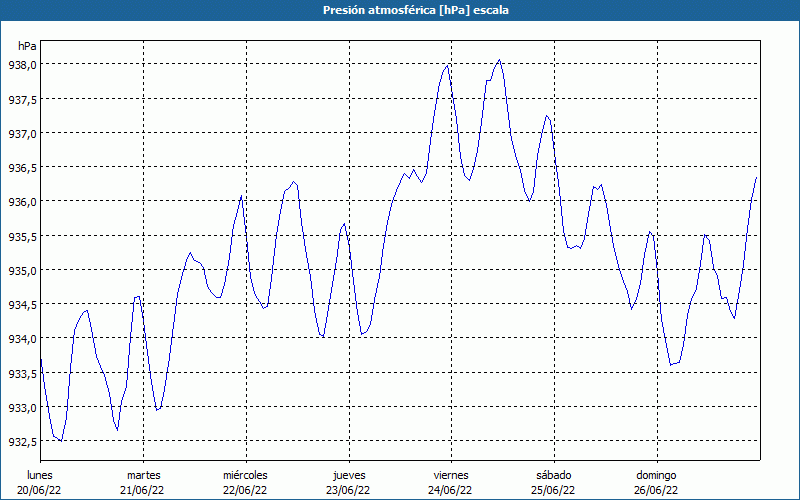Screen dimensions: 800x500
Task: Click the 933,0 axis value
Action: (22, 408)
